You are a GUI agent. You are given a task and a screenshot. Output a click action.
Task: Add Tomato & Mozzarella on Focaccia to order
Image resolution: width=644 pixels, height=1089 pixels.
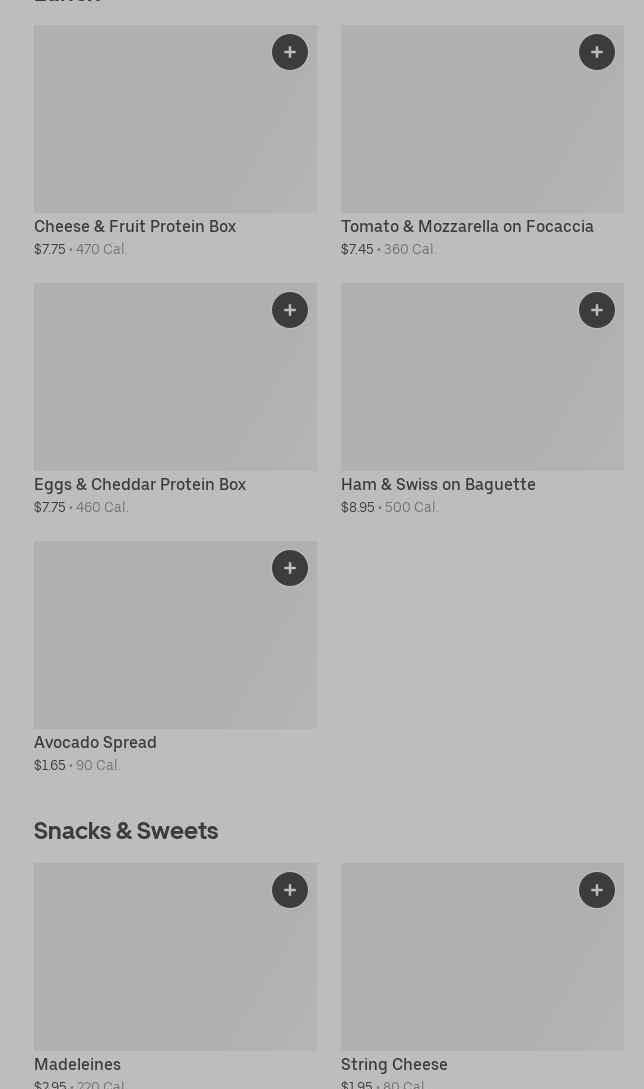[x=597, y=52]
